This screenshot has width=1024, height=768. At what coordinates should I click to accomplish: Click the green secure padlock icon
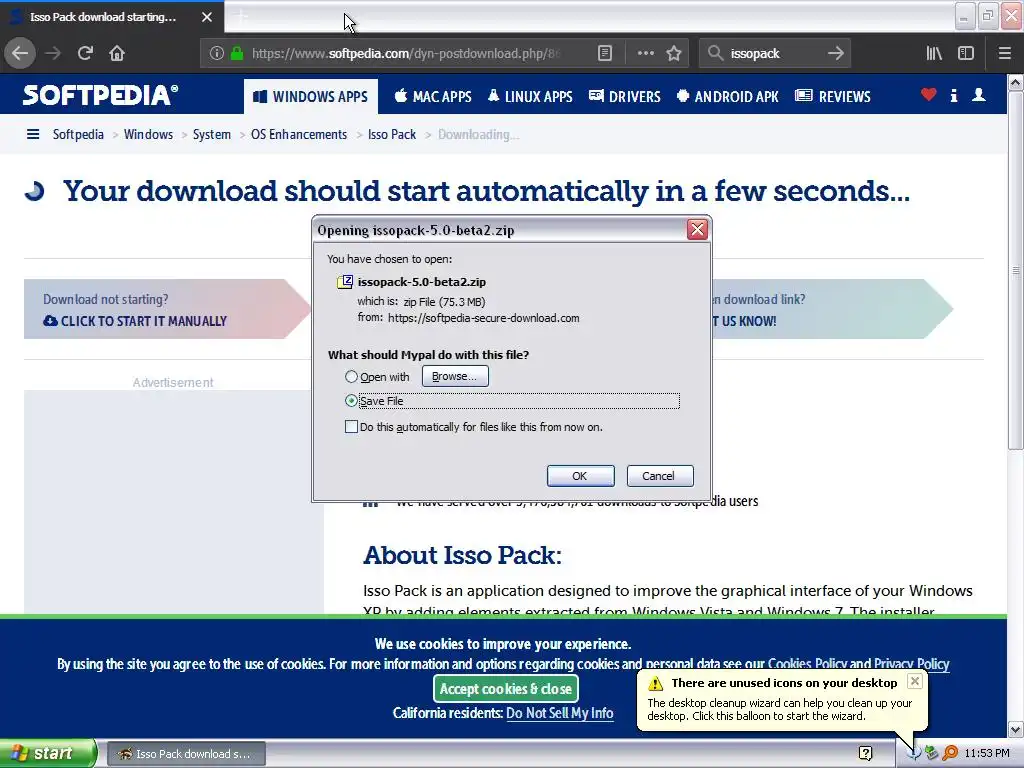pyautogui.click(x=237, y=53)
